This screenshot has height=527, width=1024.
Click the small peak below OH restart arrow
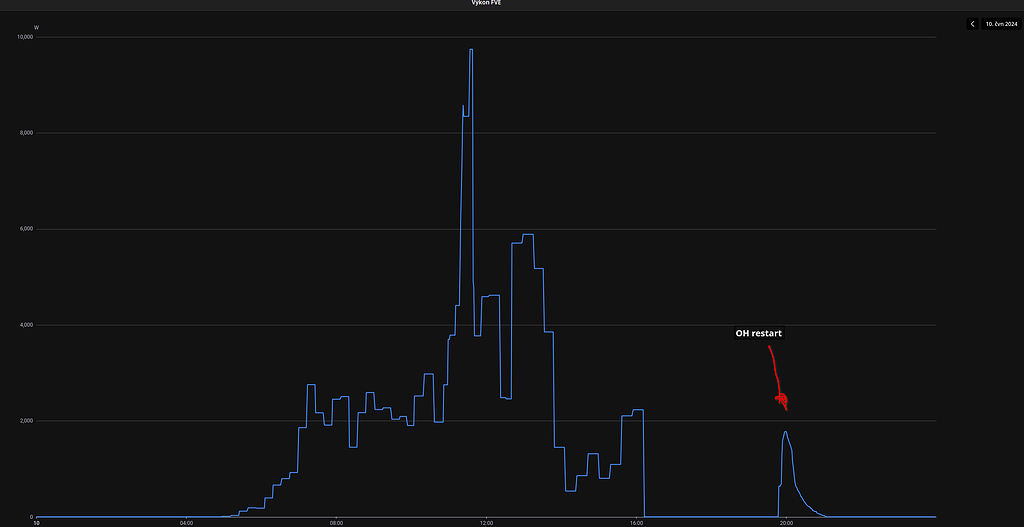(x=785, y=432)
